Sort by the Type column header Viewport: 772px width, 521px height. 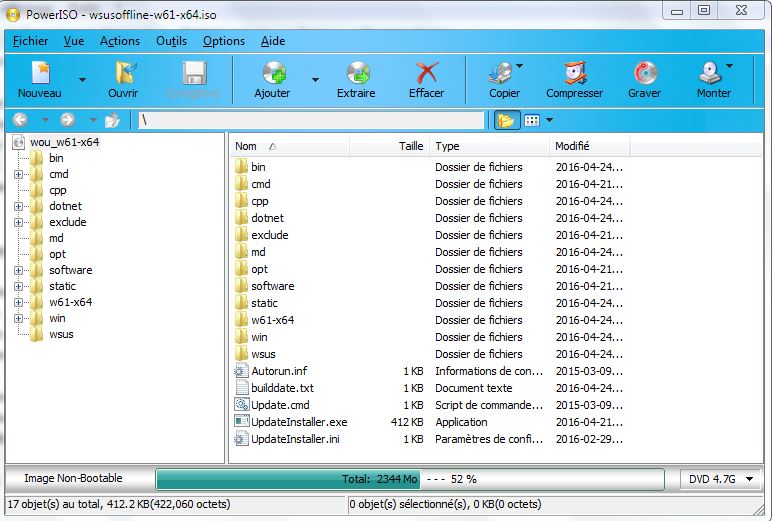point(489,146)
